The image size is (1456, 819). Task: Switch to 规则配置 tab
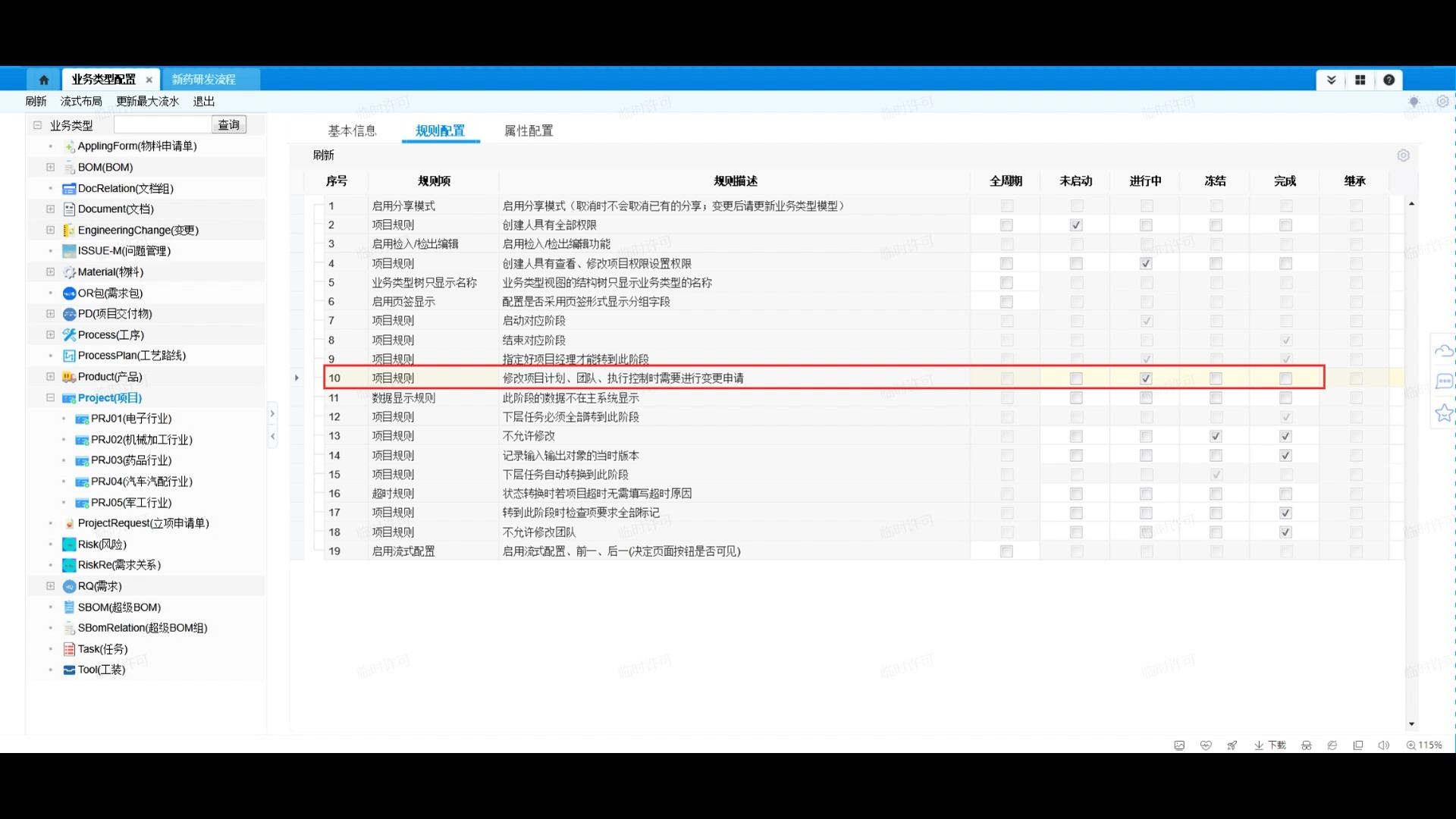point(441,130)
